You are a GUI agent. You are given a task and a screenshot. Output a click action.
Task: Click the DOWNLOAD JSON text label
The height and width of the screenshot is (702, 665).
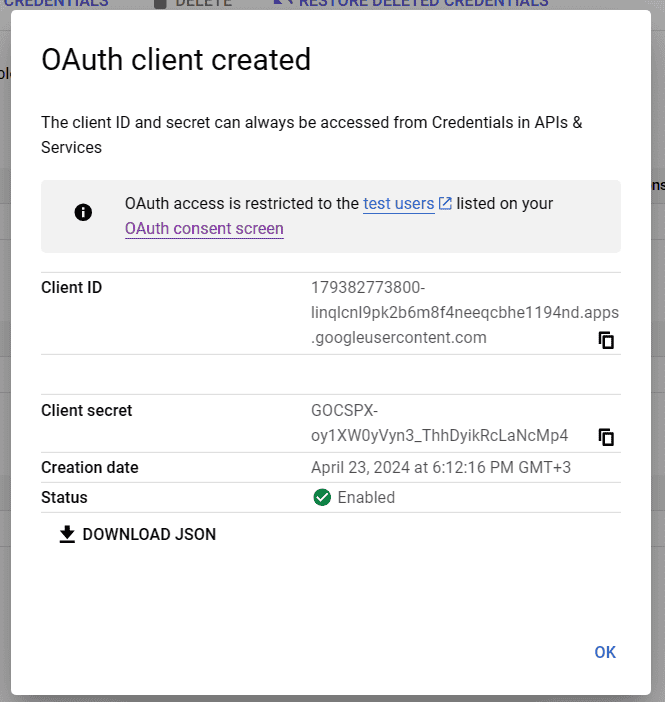pyautogui.click(x=149, y=535)
